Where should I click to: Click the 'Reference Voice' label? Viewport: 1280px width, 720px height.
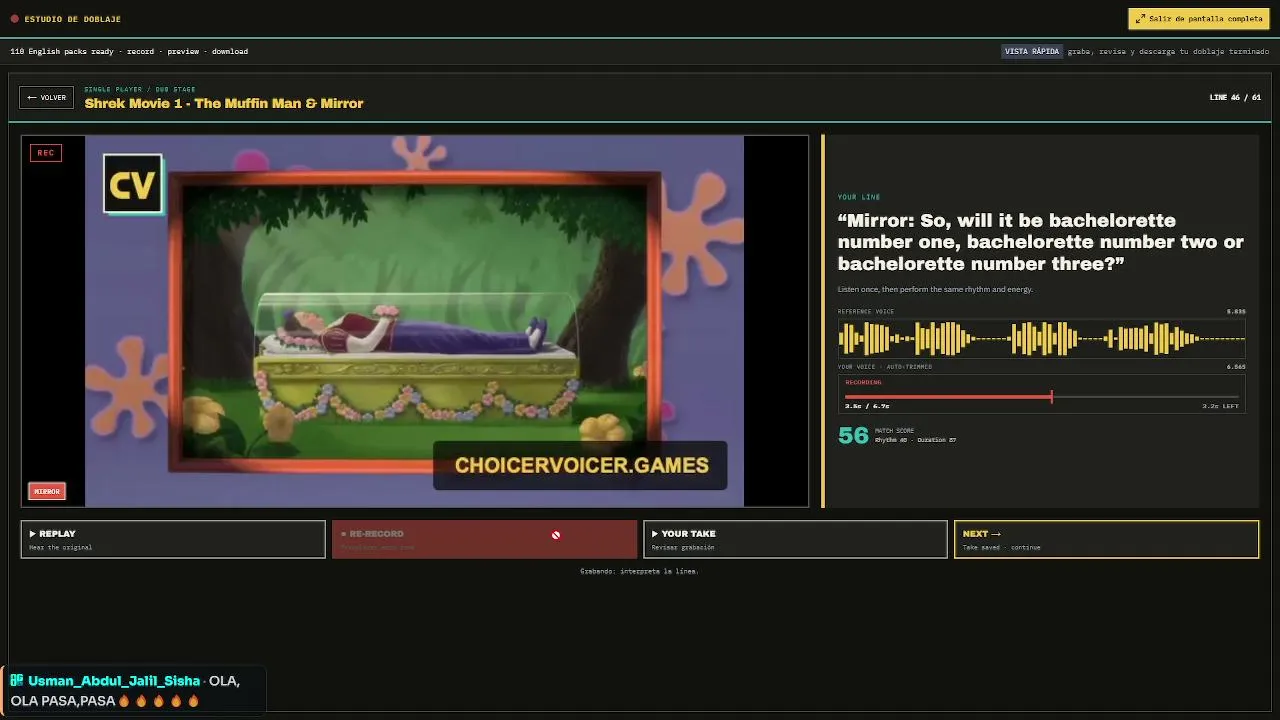click(866, 312)
